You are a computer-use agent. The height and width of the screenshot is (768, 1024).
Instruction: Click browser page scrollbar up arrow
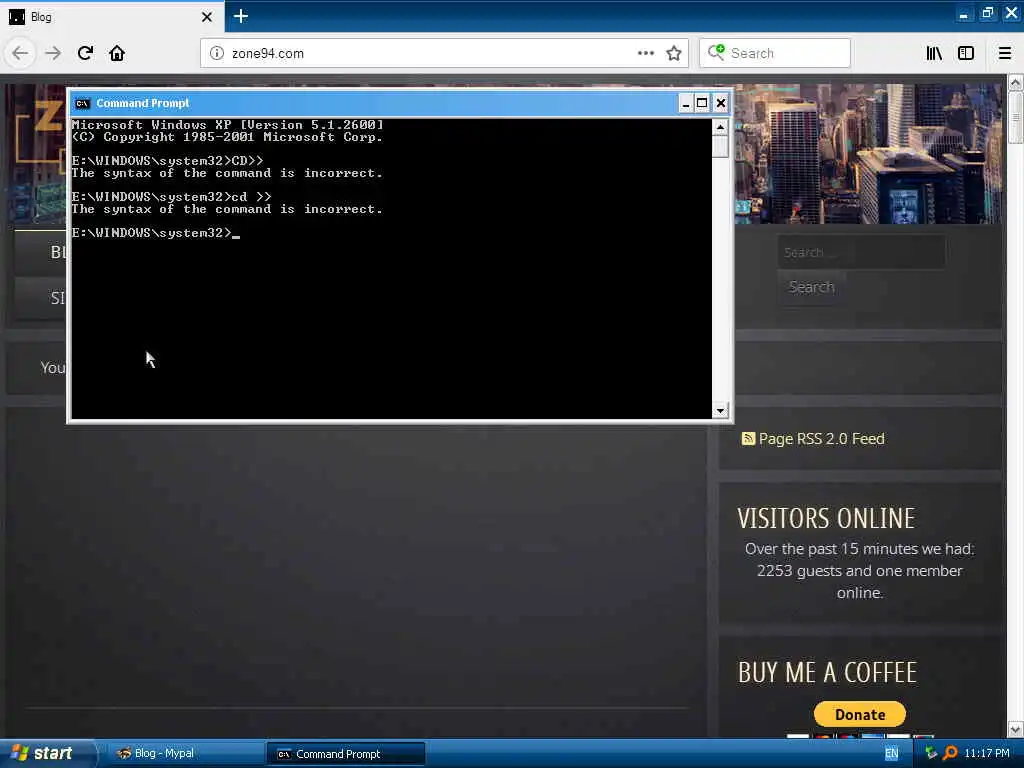(x=1015, y=83)
